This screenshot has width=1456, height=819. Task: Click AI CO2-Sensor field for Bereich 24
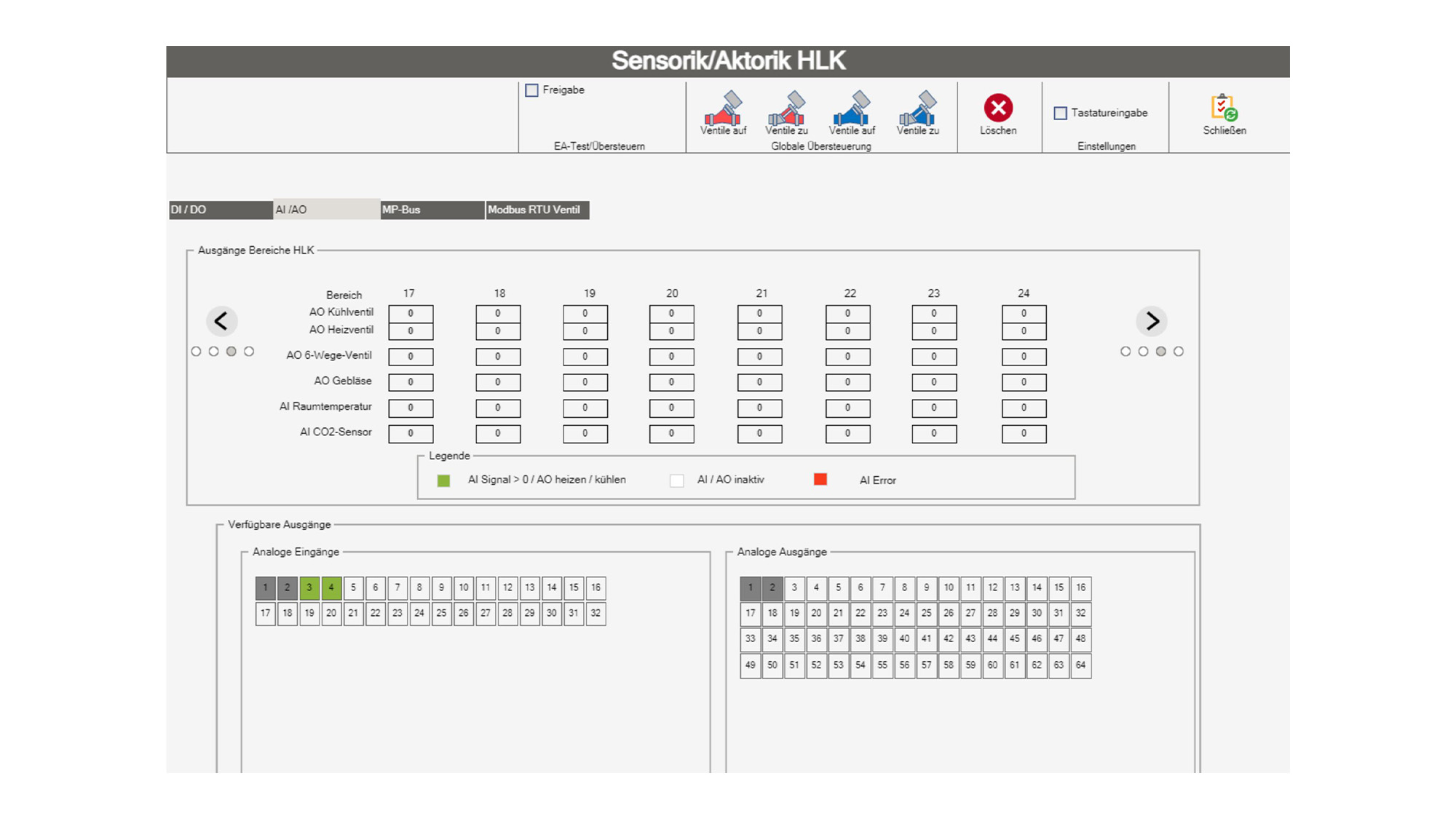click(x=1024, y=434)
